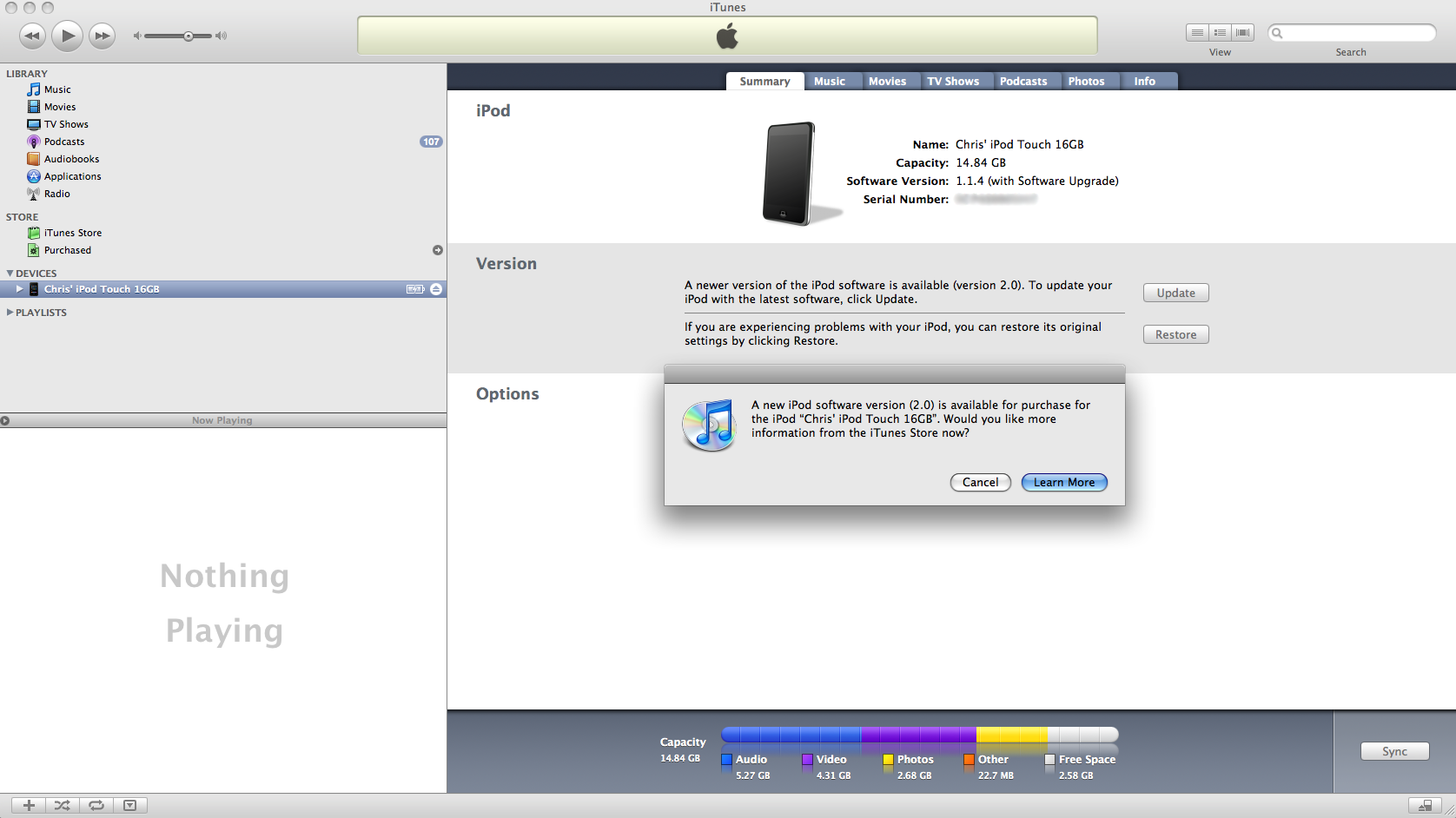Toggle shuffle mode

click(63, 805)
